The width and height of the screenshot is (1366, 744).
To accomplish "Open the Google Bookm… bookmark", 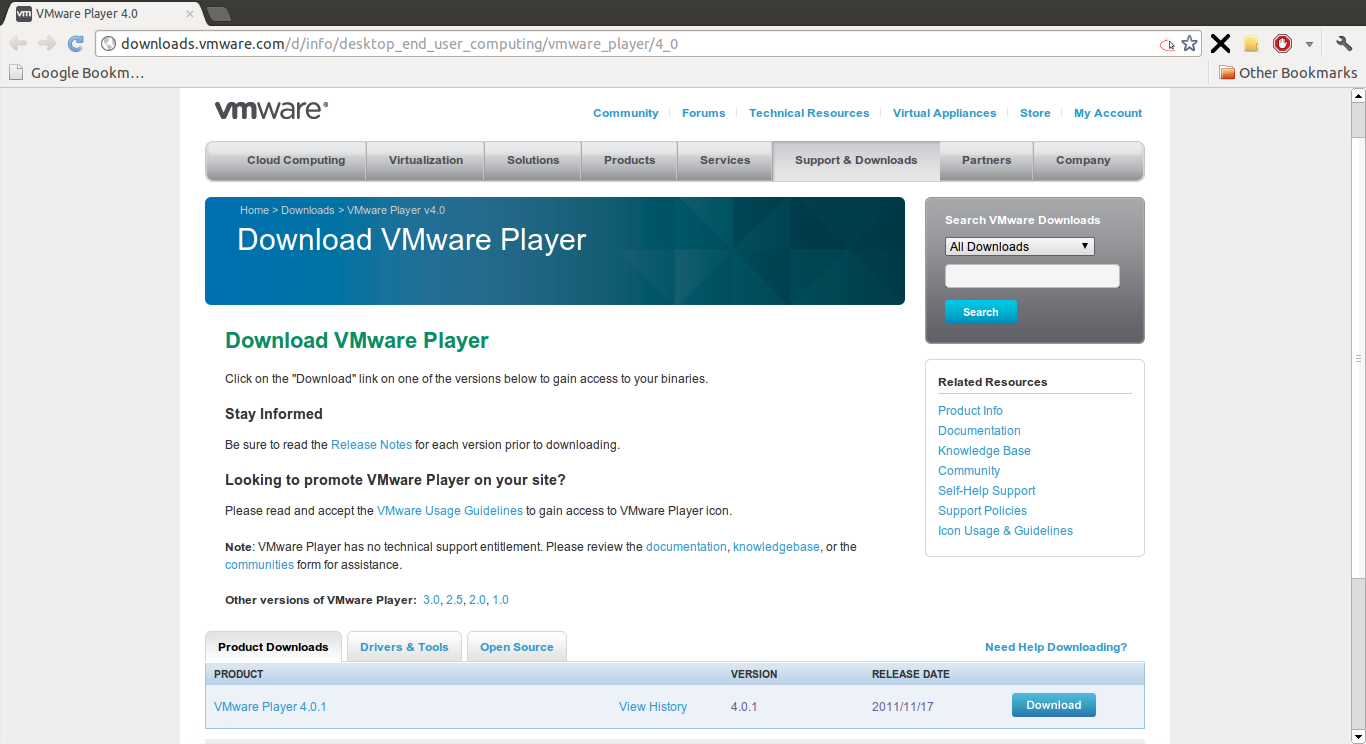I will point(76,72).
